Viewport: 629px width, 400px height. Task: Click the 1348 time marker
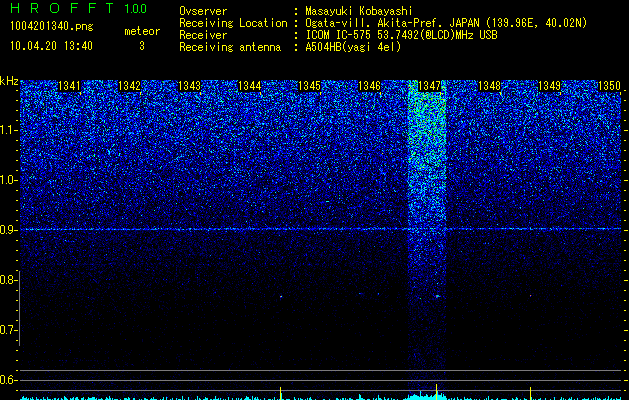489,86
